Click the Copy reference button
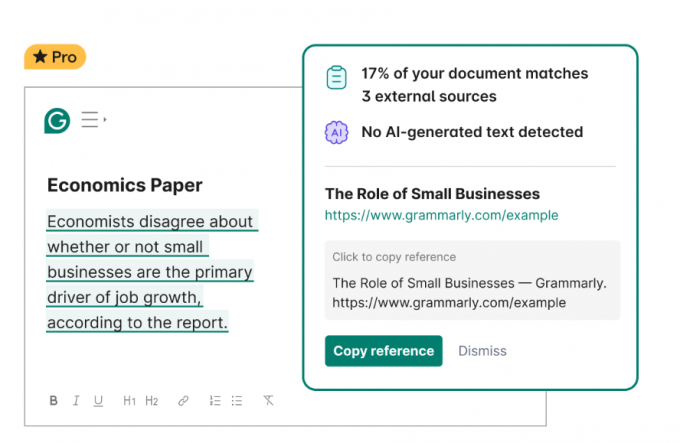 point(384,351)
